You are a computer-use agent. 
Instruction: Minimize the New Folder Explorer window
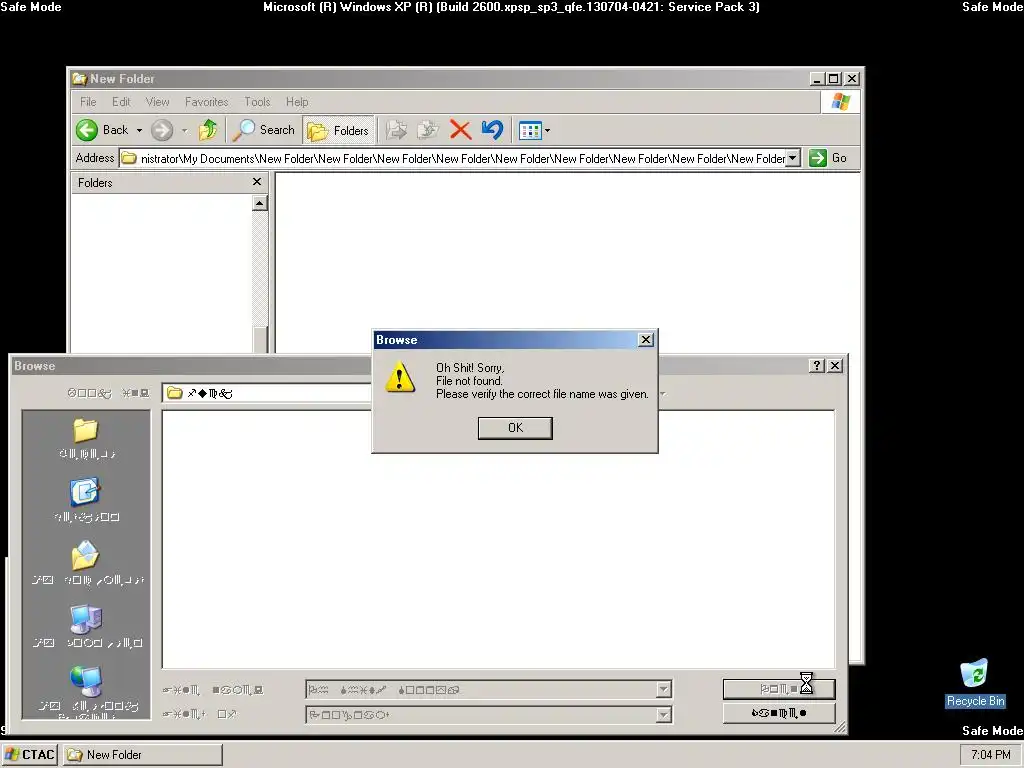pos(816,79)
